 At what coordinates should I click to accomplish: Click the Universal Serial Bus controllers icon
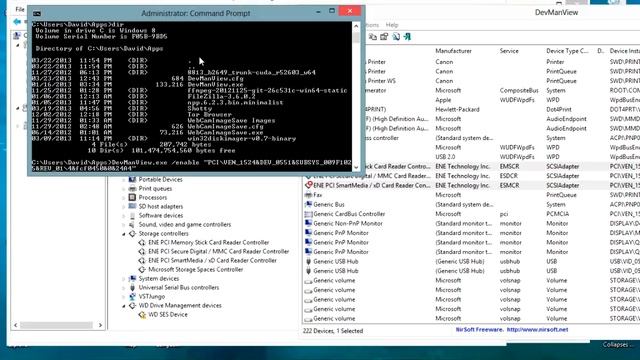coord(132,287)
